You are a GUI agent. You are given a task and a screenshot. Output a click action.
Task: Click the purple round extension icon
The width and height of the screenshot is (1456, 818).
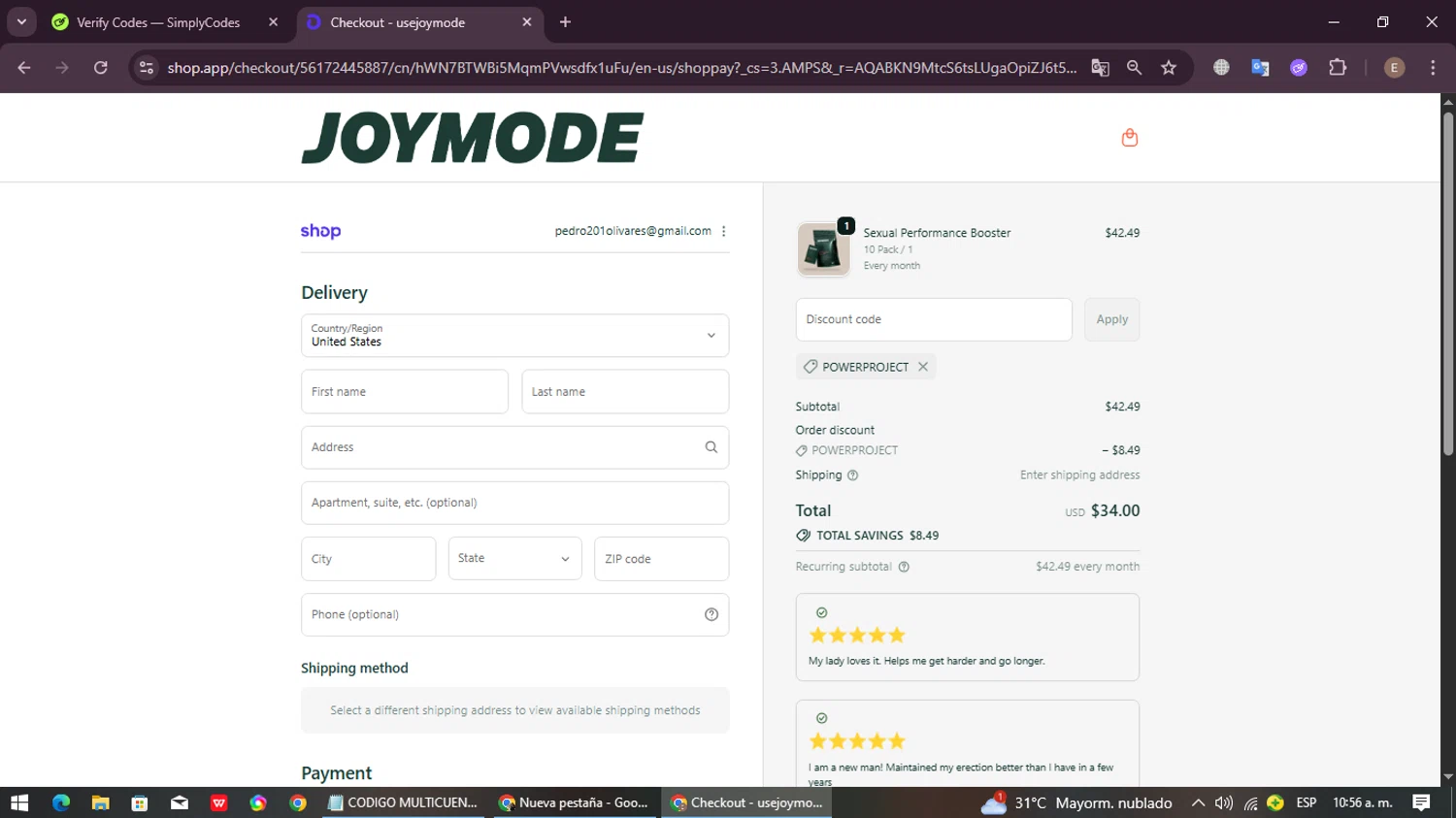(1299, 68)
